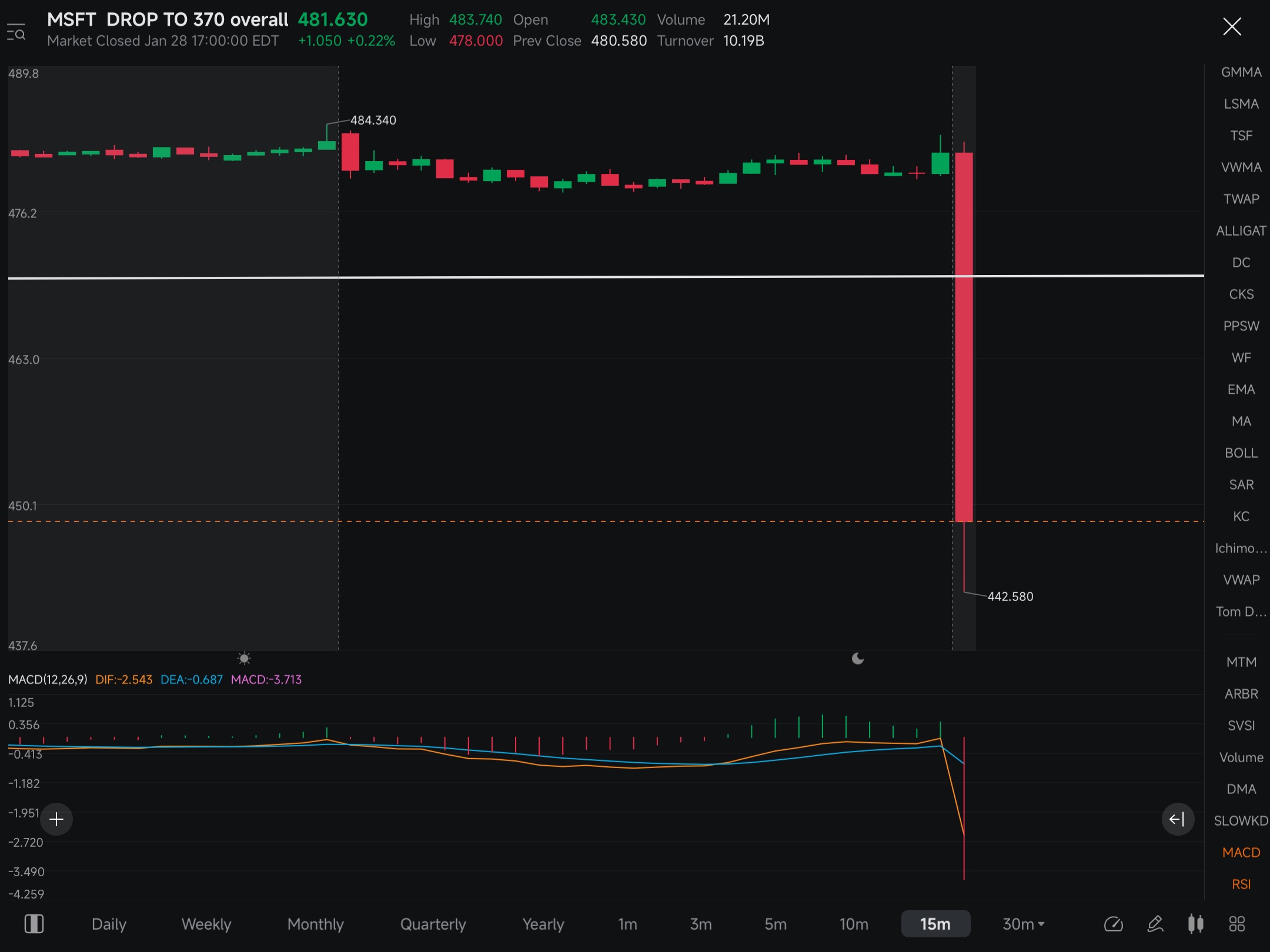
Task: Expand the Tom D... indicator entry
Action: pos(1241,611)
